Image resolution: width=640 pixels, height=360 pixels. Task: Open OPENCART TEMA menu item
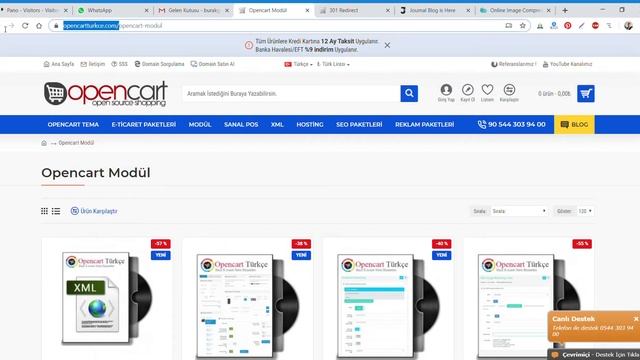[x=73, y=124]
